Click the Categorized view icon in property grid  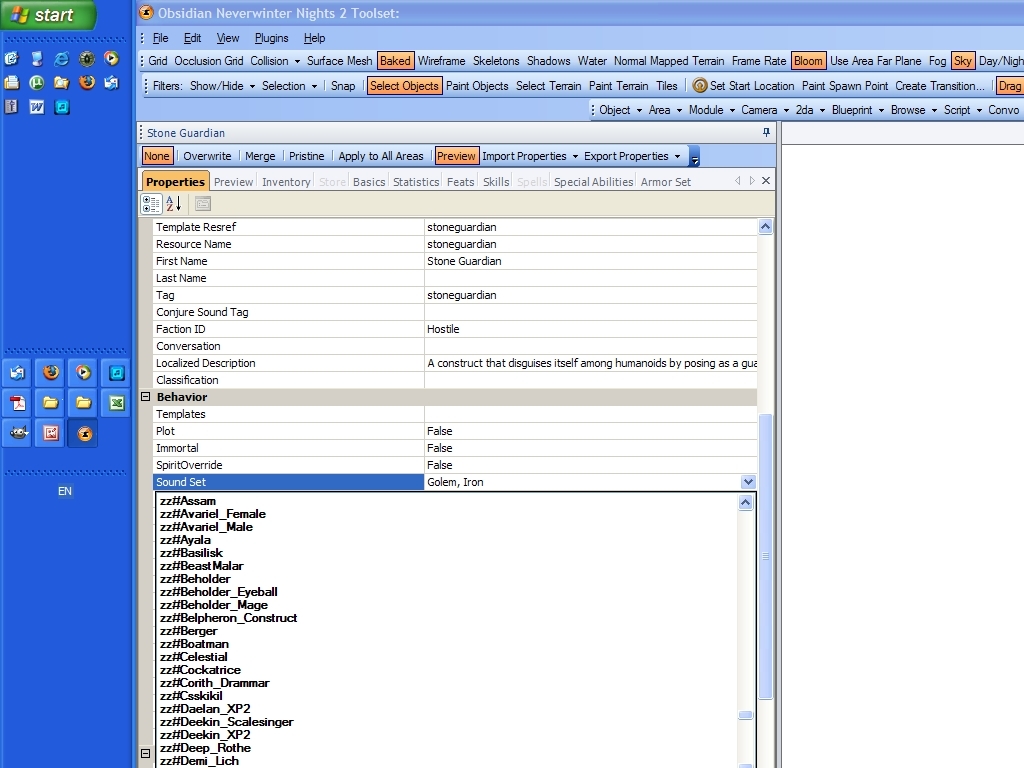[x=151, y=204]
